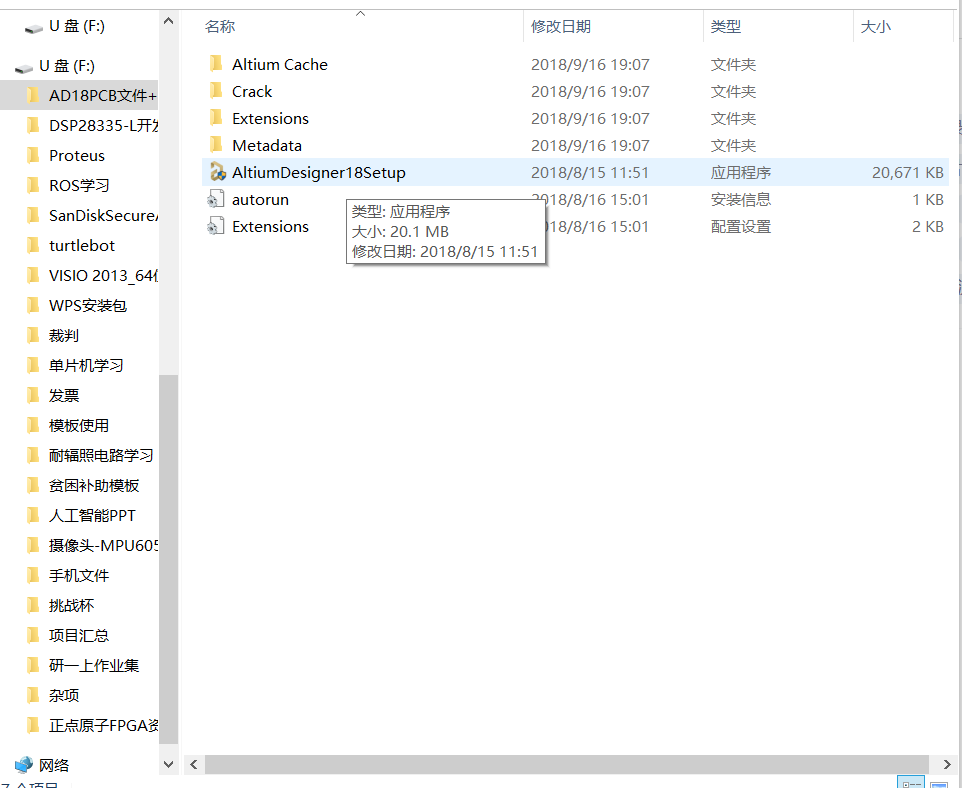This screenshot has width=962, height=788.
Task: Sort by 大小 column header
Action: pyautogui.click(x=875, y=26)
